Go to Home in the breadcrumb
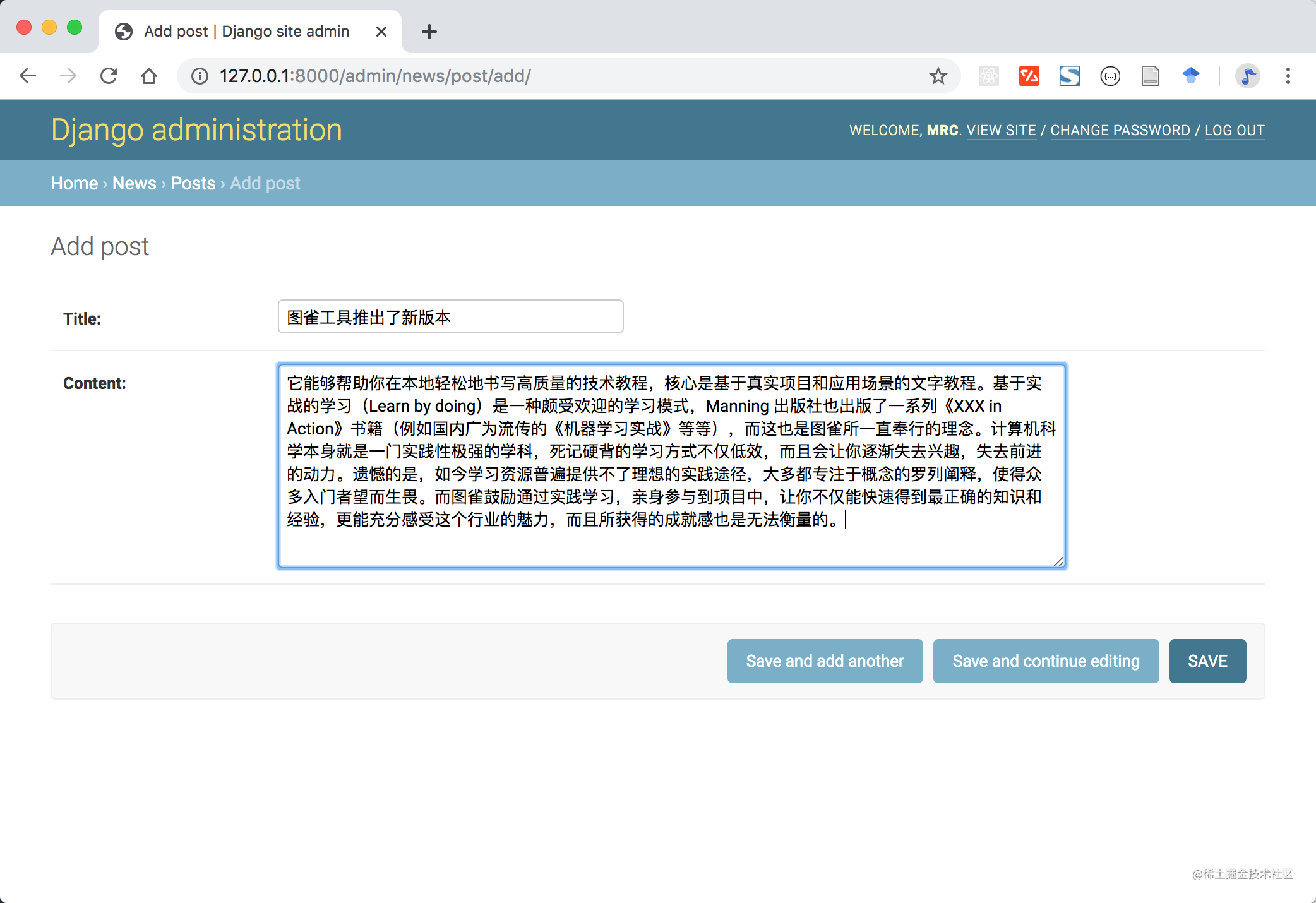This screenshot has width=1316, height=903. [75, 183]
